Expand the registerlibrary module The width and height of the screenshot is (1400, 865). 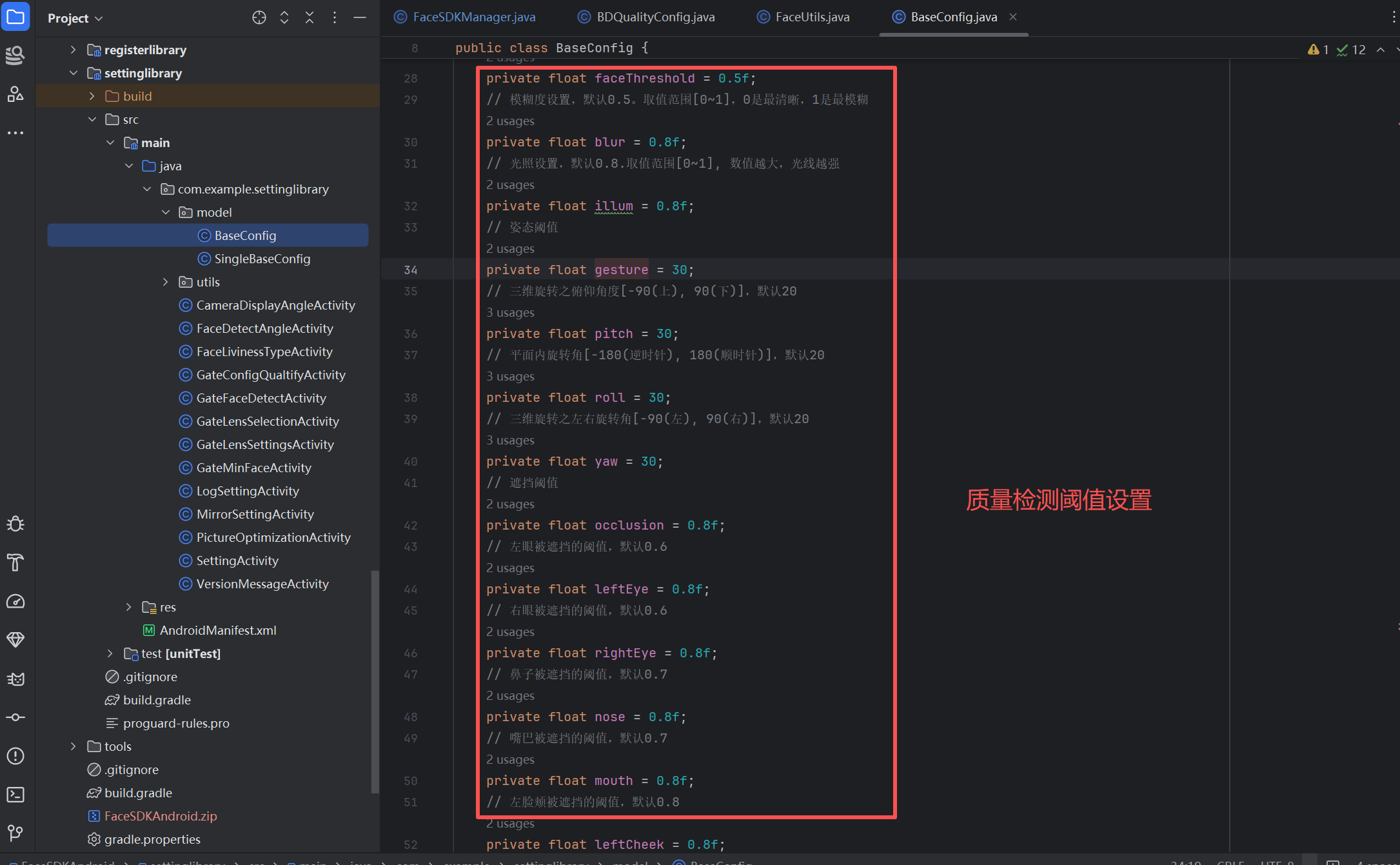click(x=73, y=50)
